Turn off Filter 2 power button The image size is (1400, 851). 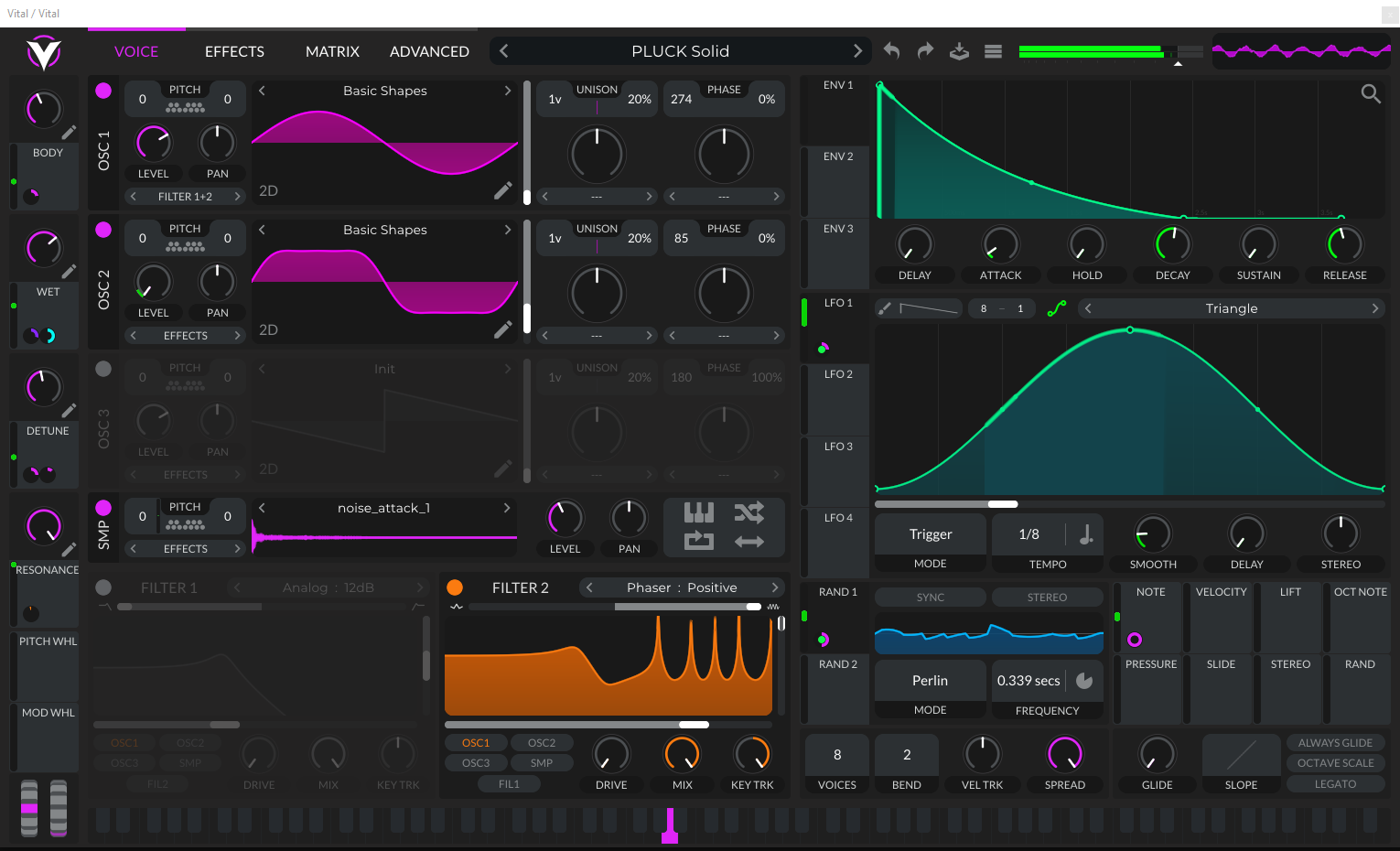455,587
